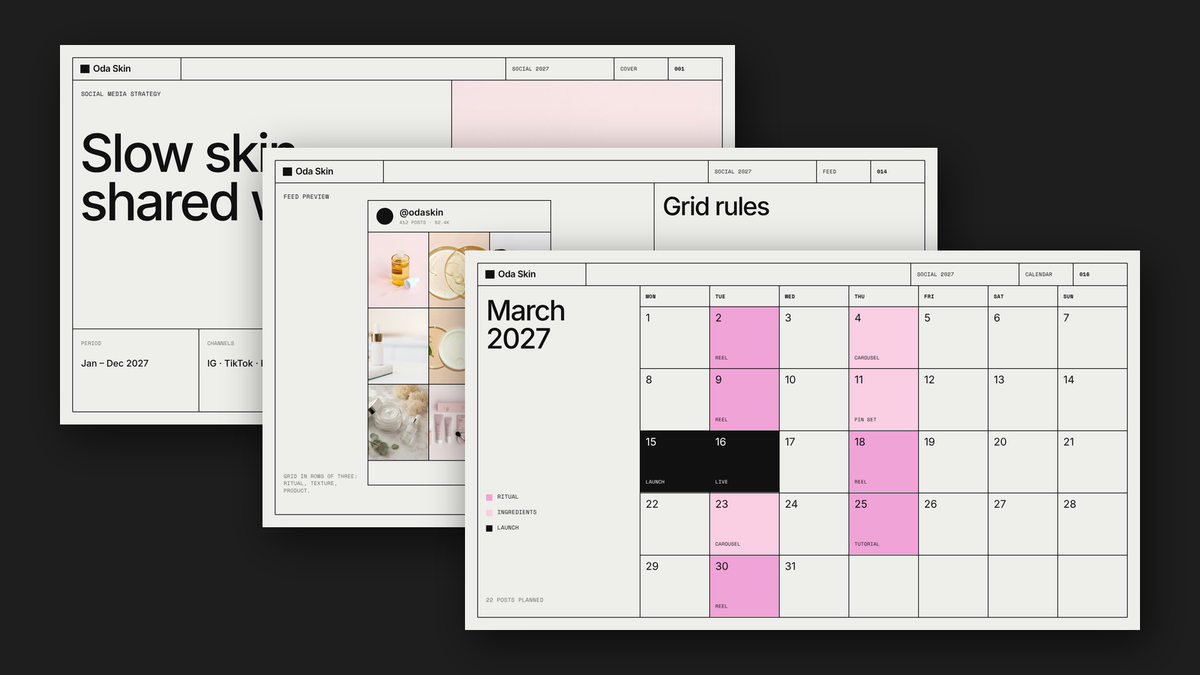Click the "FEED" header label
This screenshot has height=675, width=1200.
point(830,172)
